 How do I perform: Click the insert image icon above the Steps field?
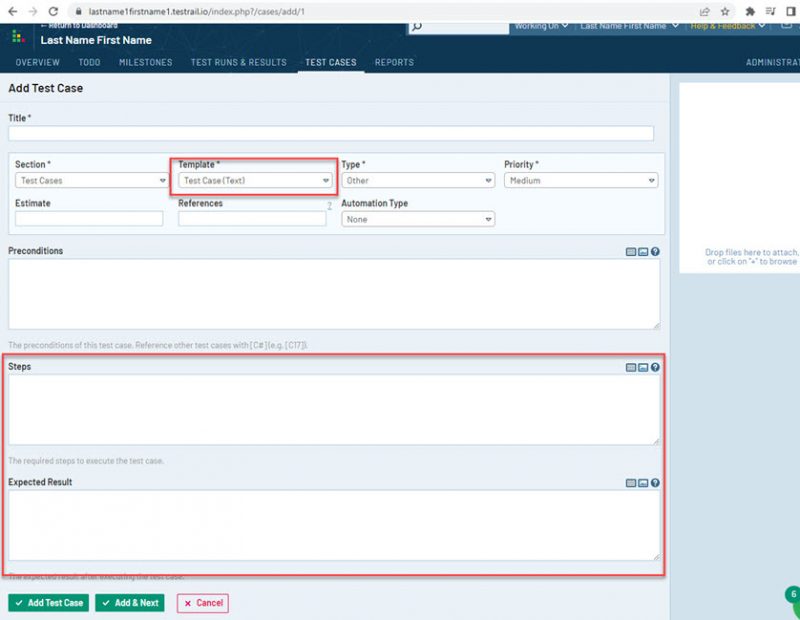coord(645,366)
